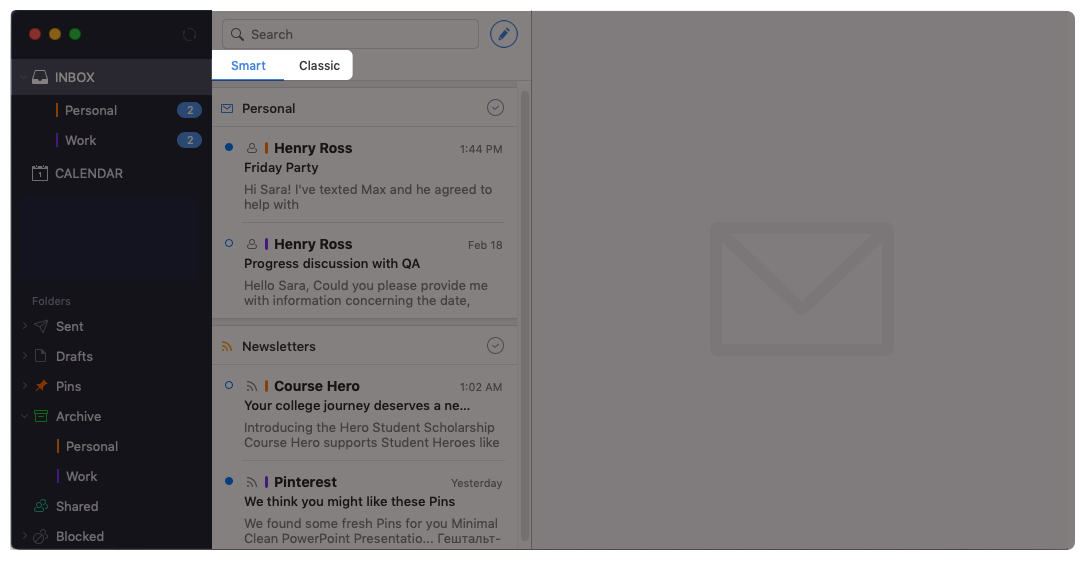Click the INBOX tray icon
The width and height of the screenshot is (1080, 564).
[40, 77]
